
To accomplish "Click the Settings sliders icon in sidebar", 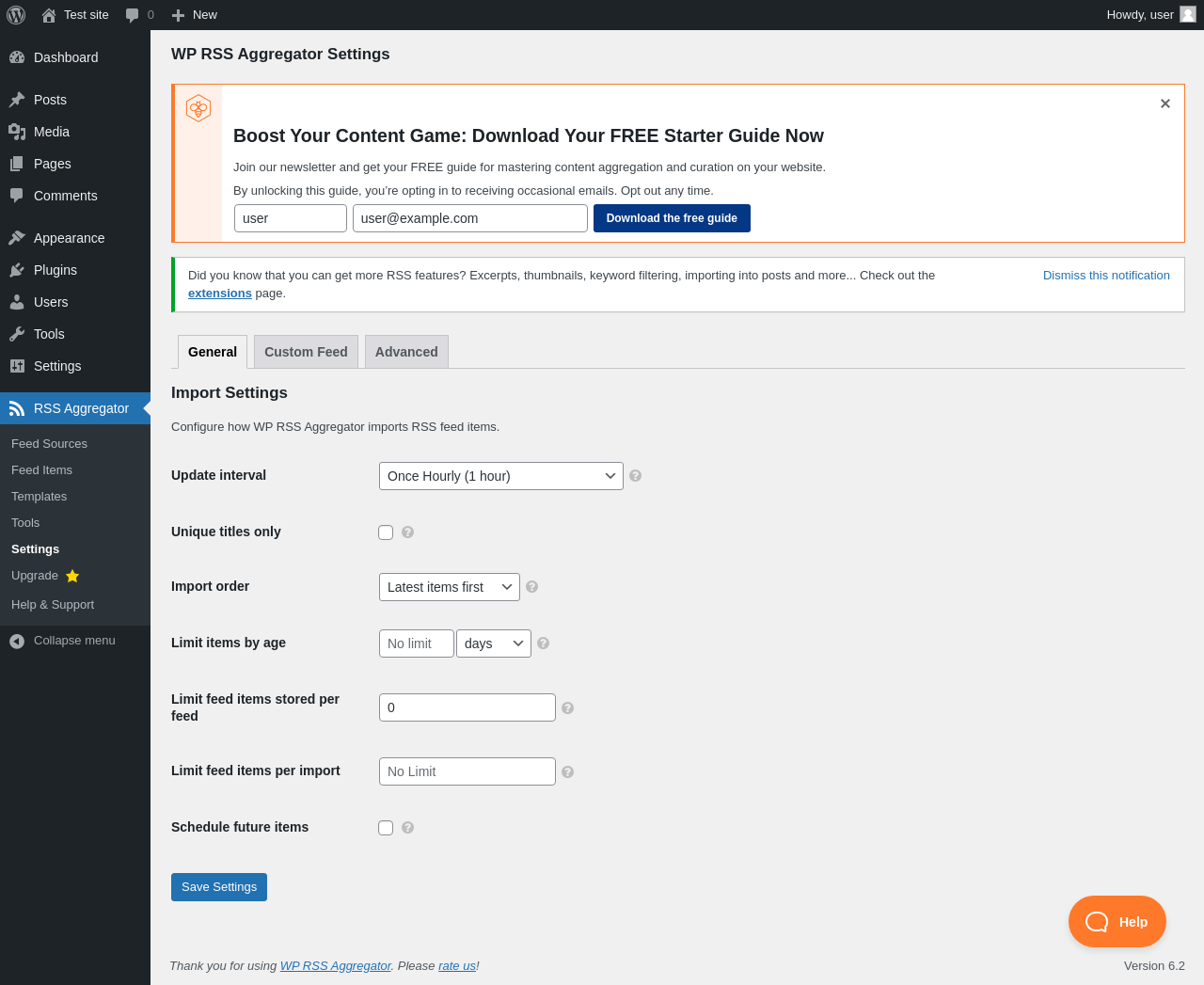I will coord(17,366).
